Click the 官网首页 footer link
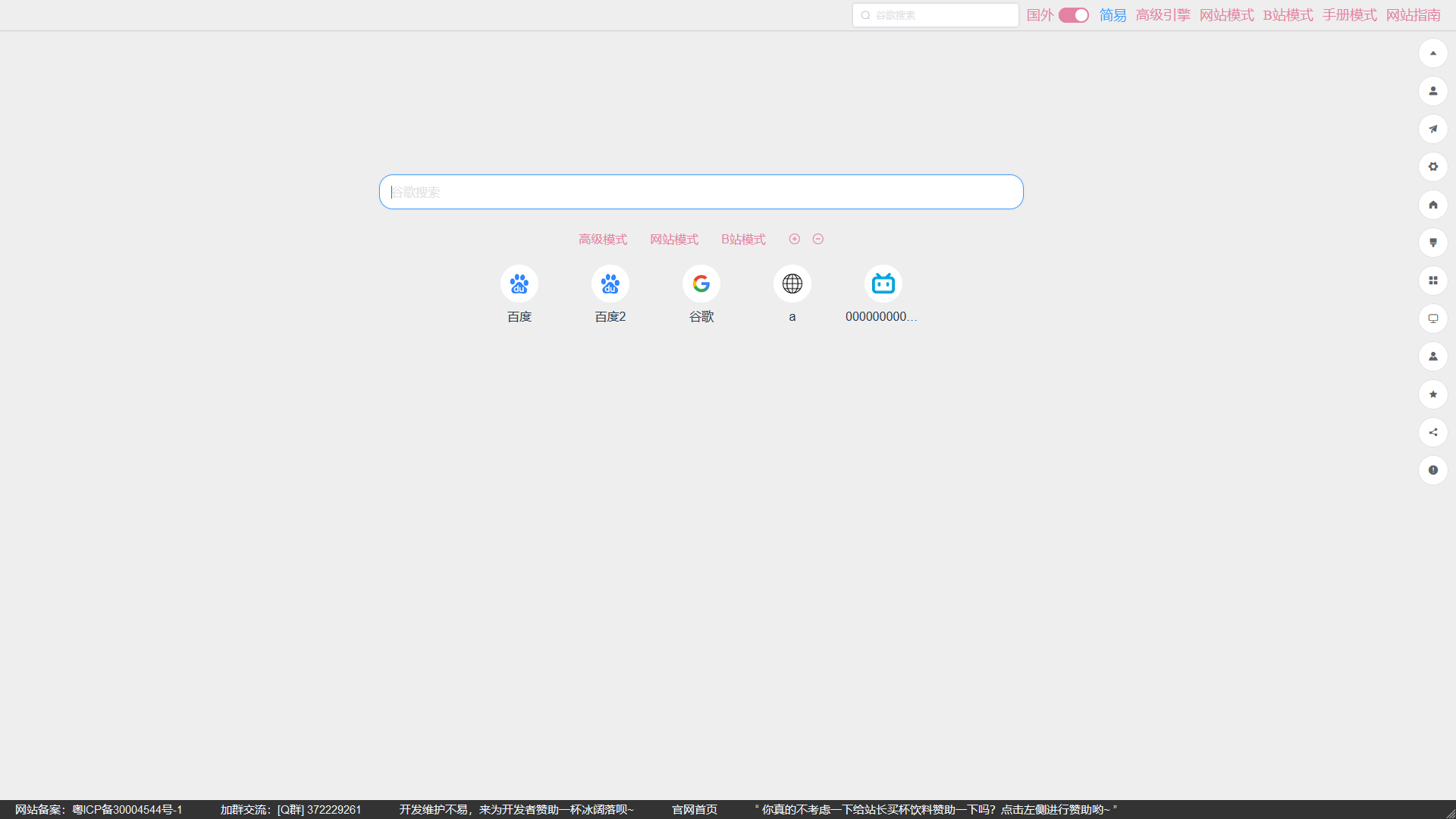Image resolution: width=1456 pixels, height=819 pixels. (x=694, y=809)
